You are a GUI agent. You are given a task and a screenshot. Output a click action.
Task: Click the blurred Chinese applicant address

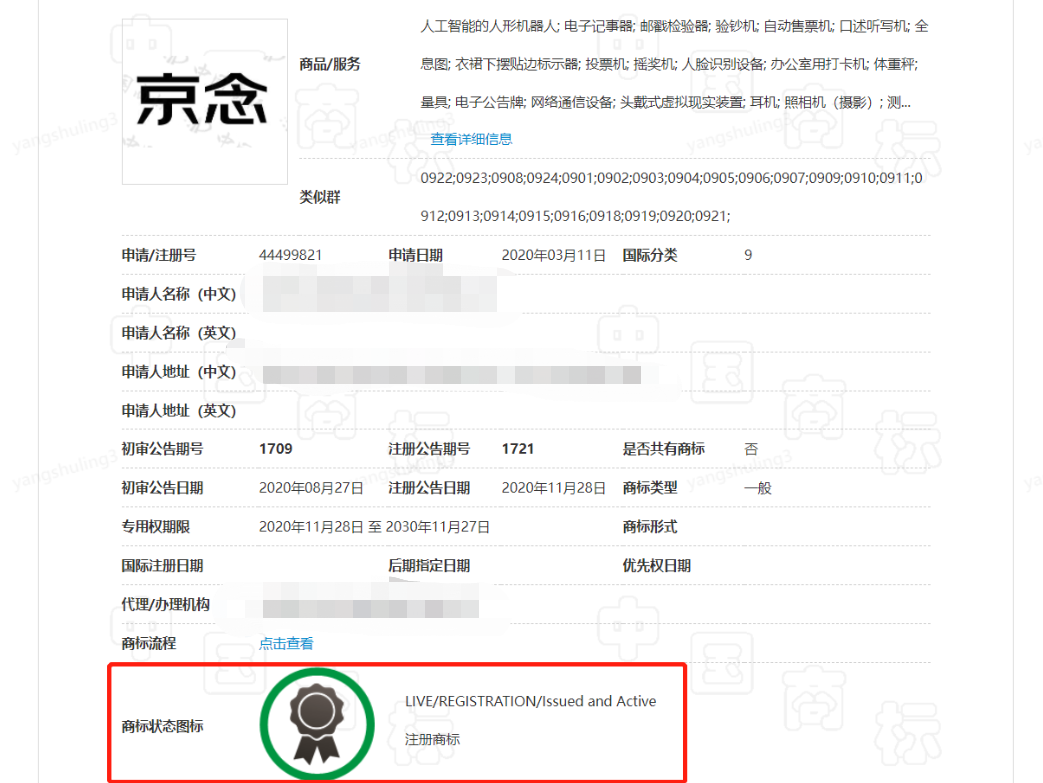[x=450, y=373]
